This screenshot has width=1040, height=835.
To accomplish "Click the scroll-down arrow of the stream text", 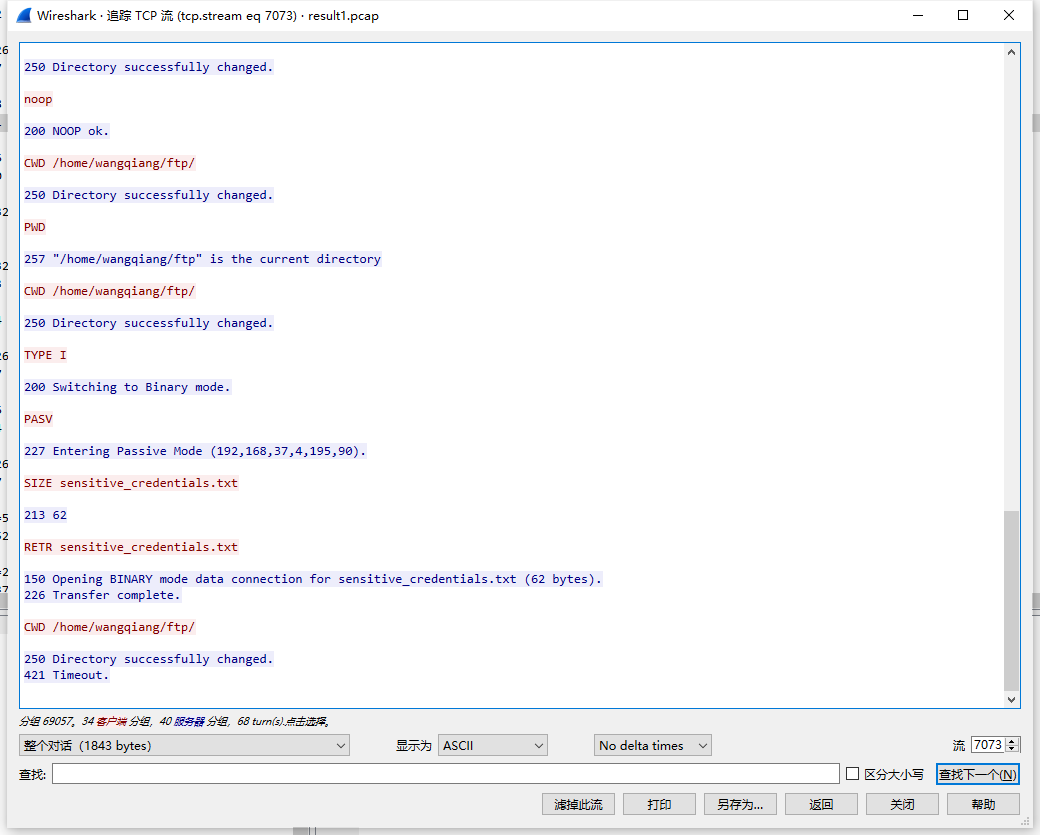I will point(1011,699).
